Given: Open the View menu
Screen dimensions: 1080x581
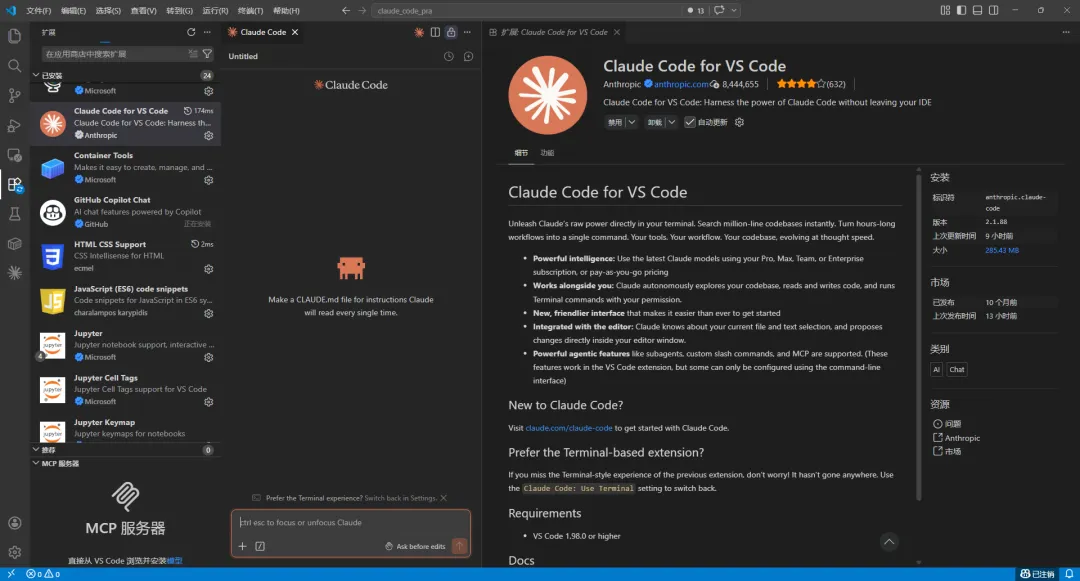Looking at the screenshot, I should 144,10.
